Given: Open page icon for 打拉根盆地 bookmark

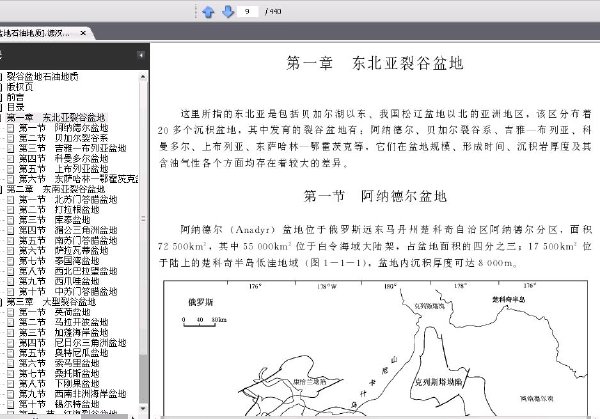Looking at the screenshot, I should (11, 210).
